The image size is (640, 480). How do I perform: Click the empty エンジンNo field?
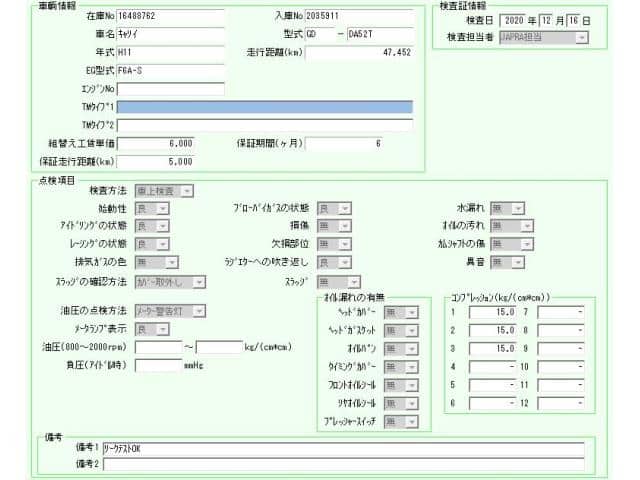171,89
